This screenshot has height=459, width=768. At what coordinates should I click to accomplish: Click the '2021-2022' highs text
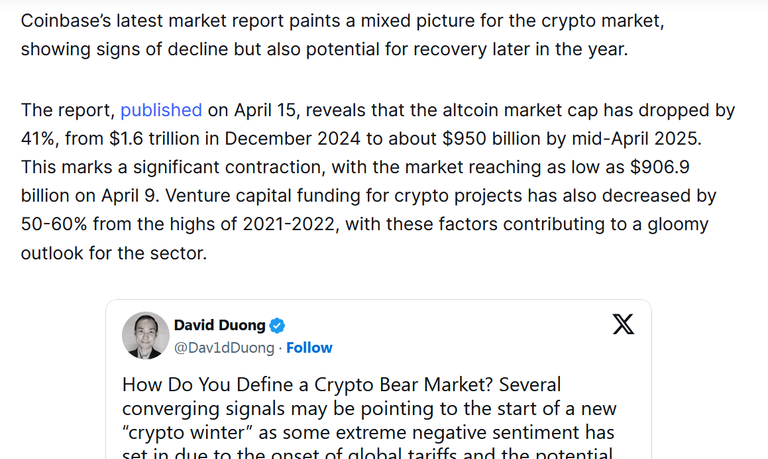[x=289, y=224]
